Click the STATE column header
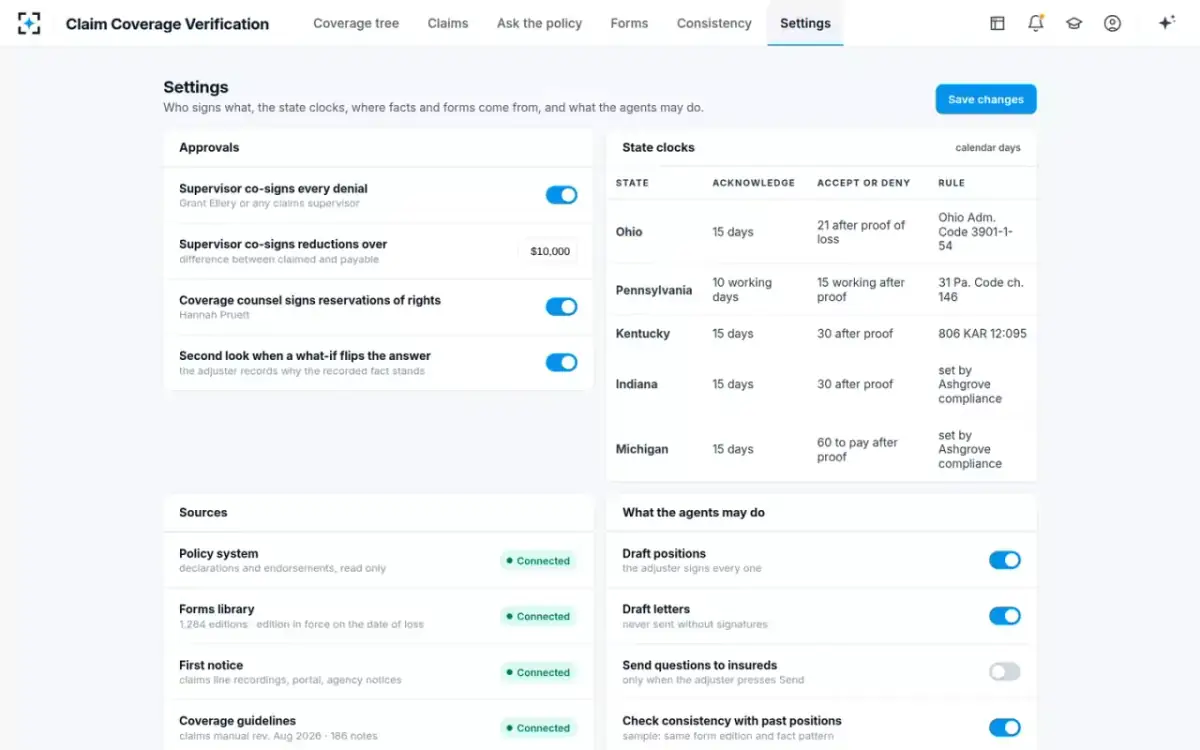This screenshot has height=750, width=1200. coord(632,183)
